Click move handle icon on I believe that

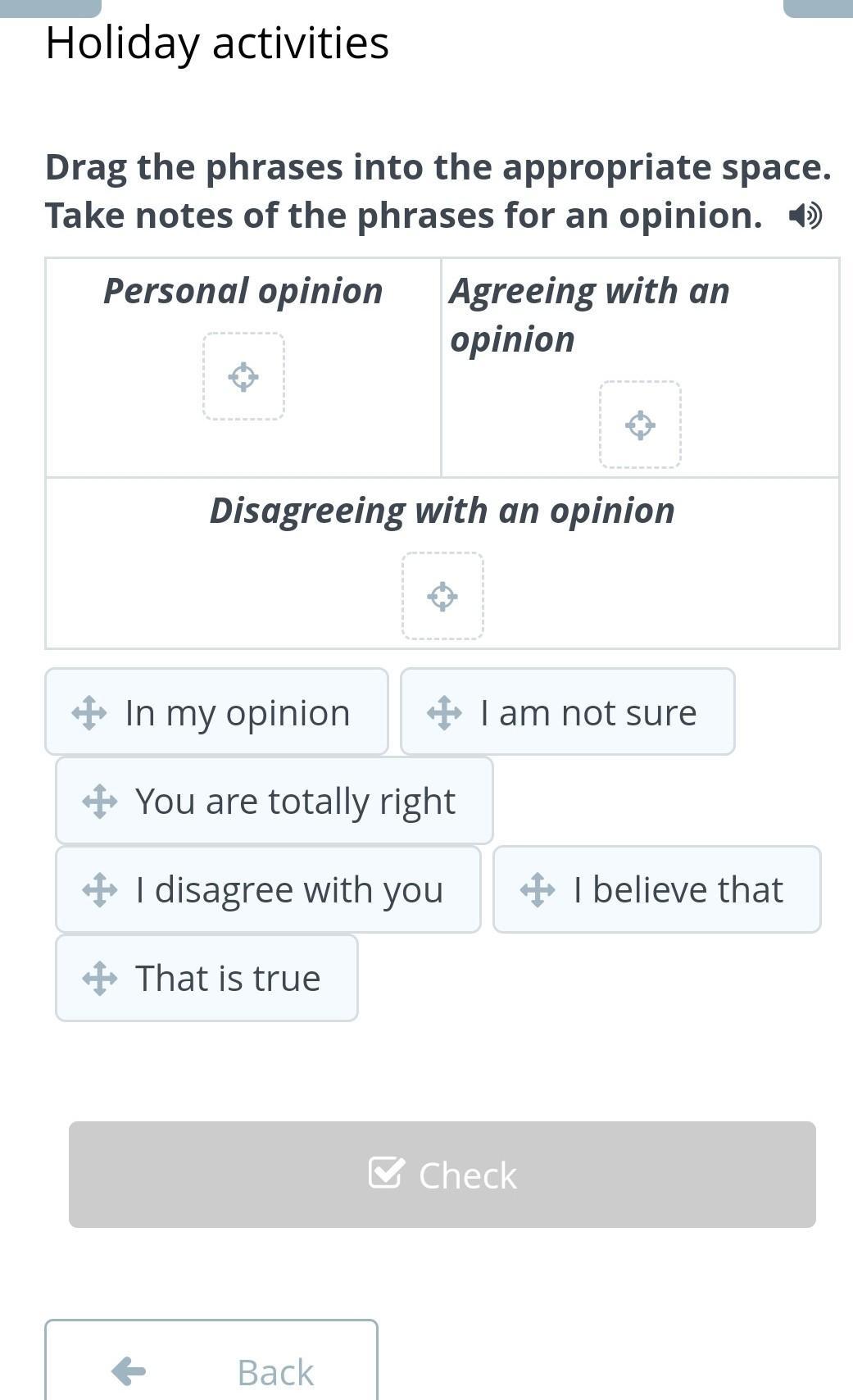click(x=538, y=889)
